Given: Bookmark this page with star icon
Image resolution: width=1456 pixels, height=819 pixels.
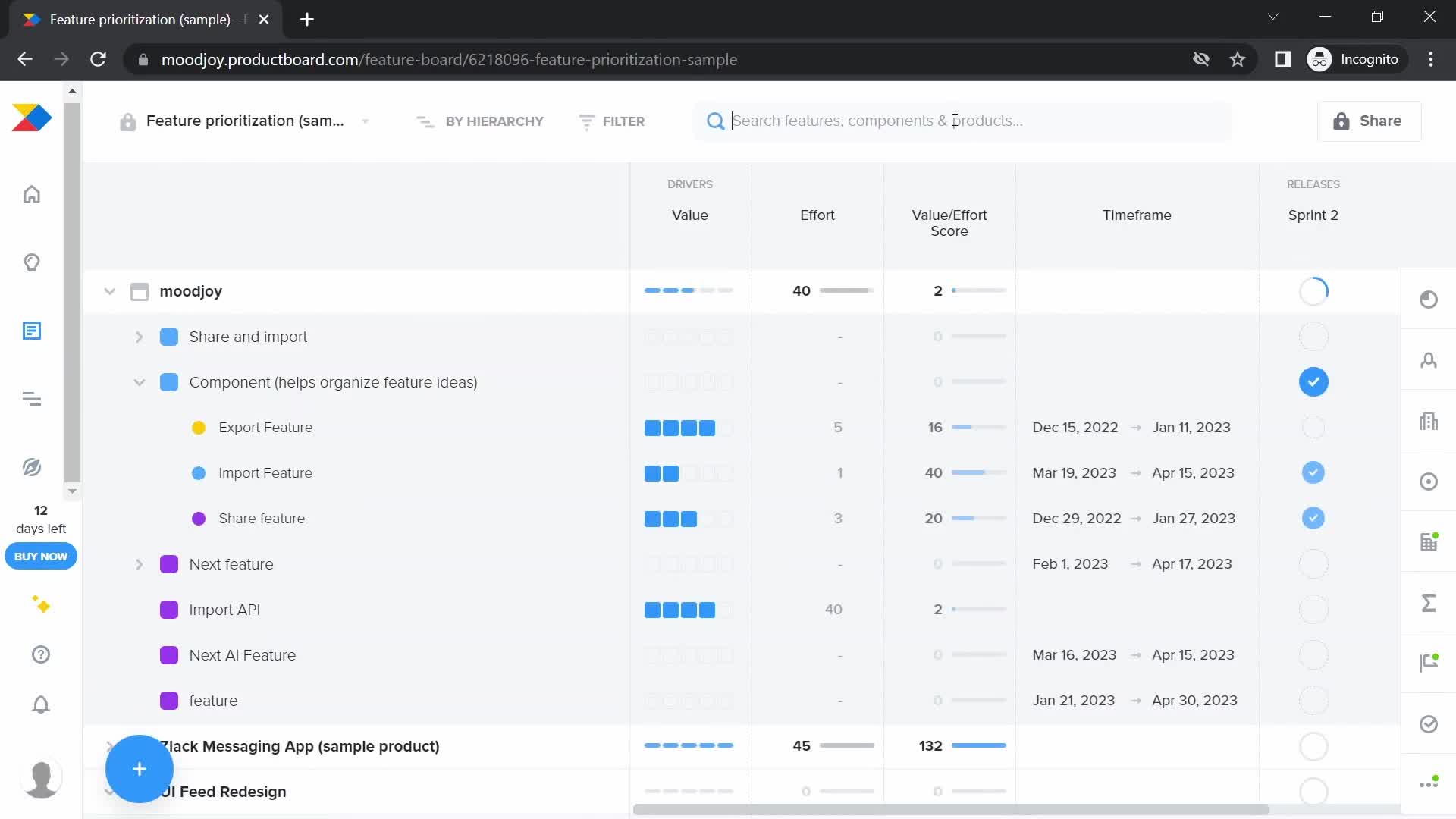Looking at the screenshot, I should [1238, 59].
